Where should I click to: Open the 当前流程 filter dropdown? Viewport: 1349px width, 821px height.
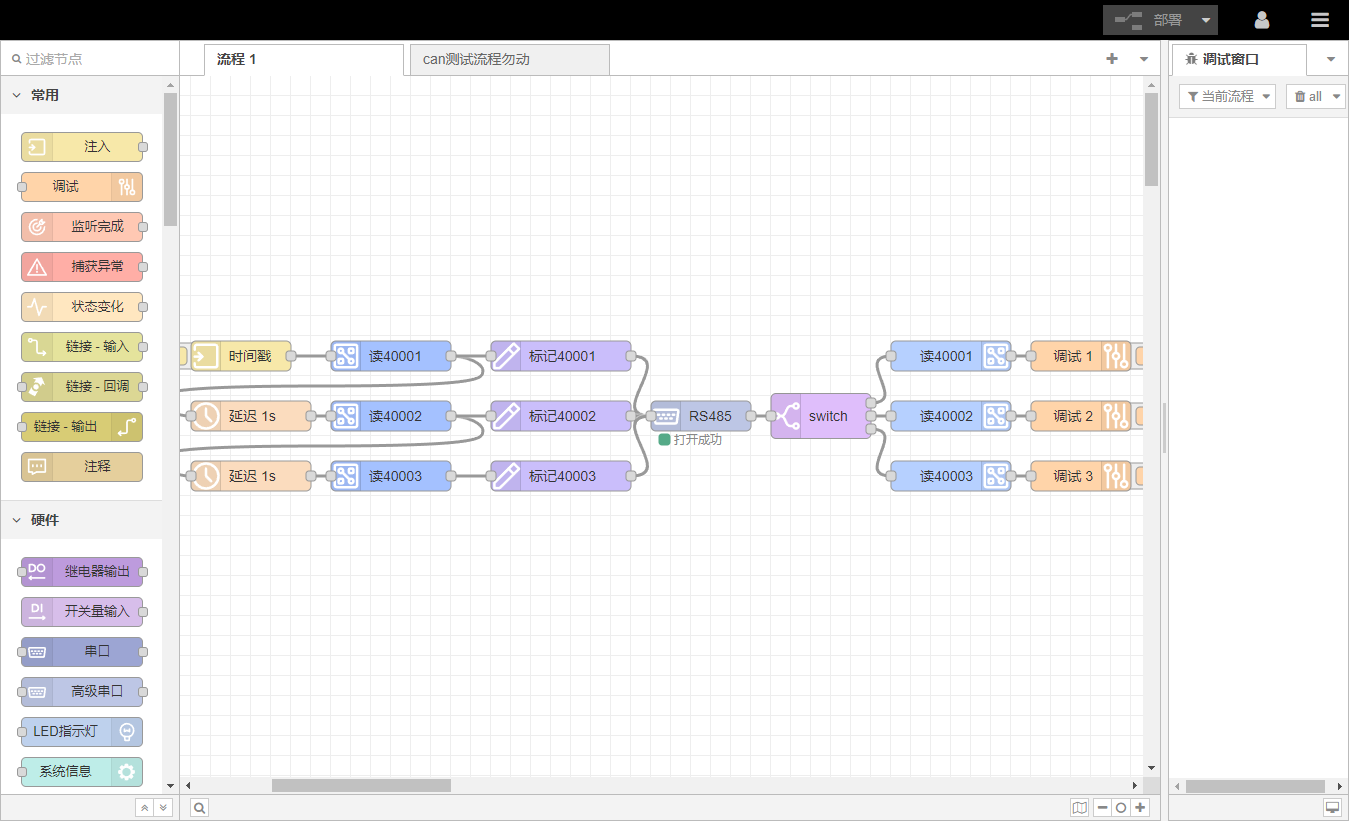pos(1227,96)
